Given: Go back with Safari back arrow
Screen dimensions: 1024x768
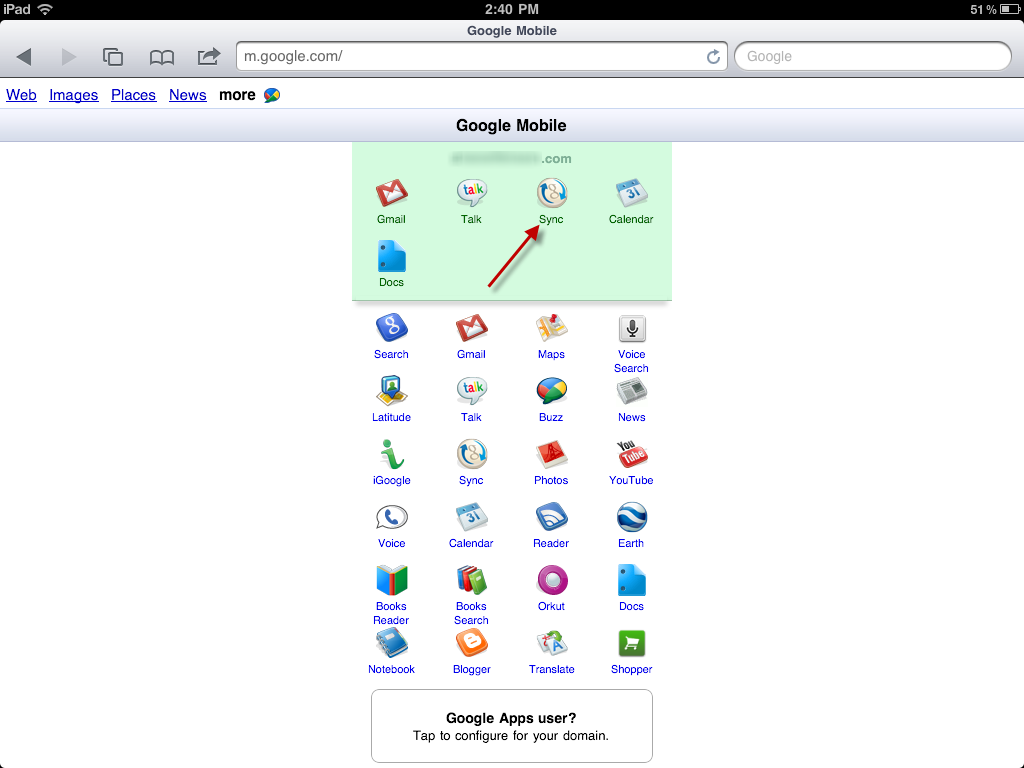Looking at the screenshot, I should [24, 57].
